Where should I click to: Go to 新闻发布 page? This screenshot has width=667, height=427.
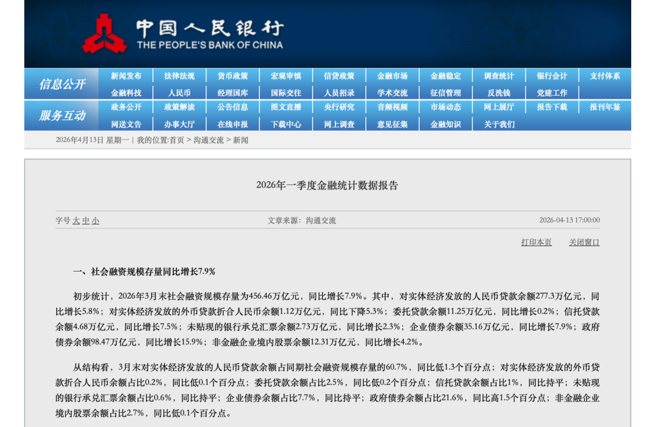[126, 76]
